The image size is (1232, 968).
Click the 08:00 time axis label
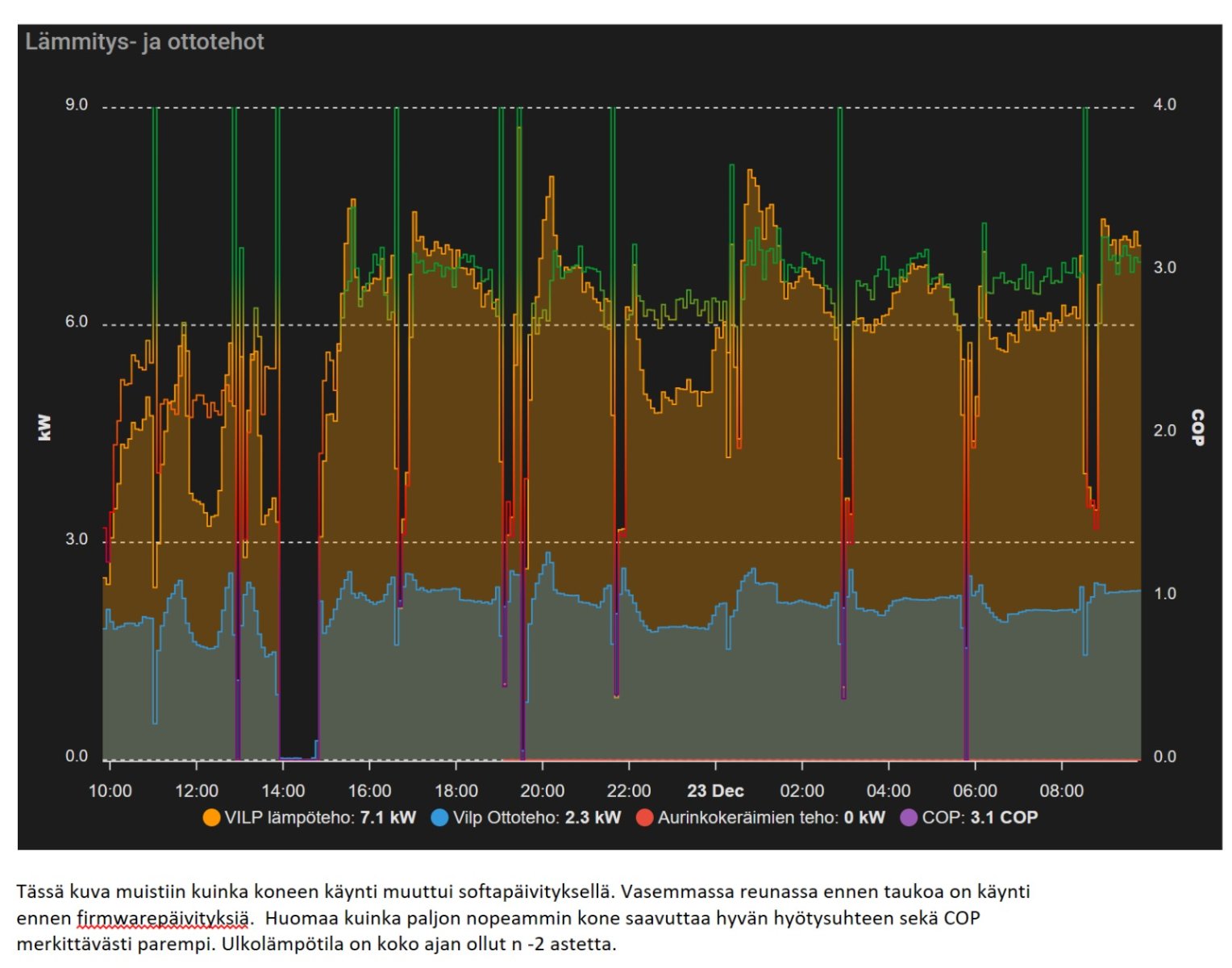[1061, 791]
